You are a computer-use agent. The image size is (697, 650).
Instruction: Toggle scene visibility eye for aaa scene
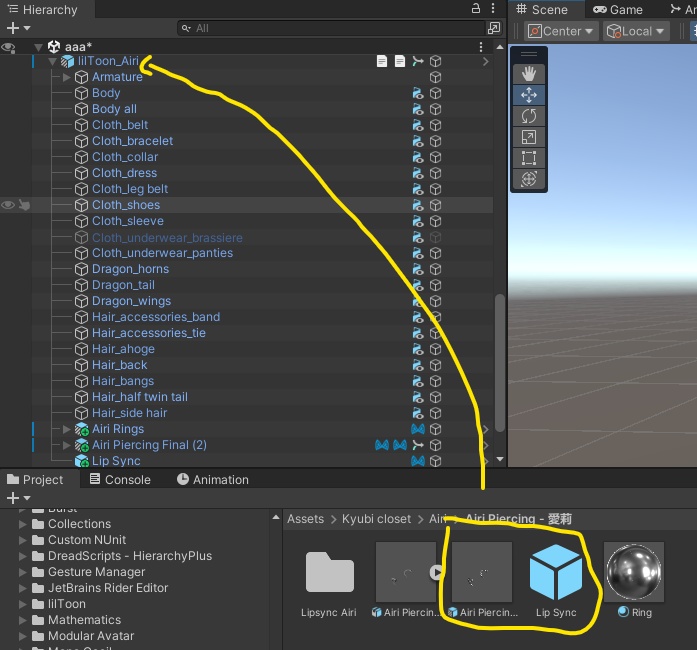pyautogui.click(x=8, y=47)
